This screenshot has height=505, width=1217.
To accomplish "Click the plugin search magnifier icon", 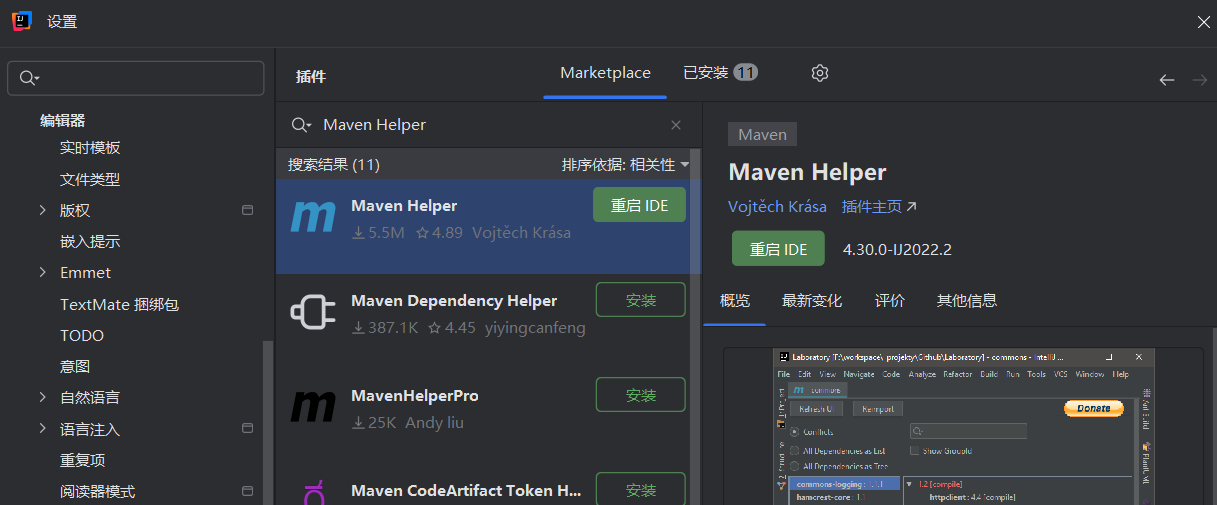I will (x=300, y=125).
